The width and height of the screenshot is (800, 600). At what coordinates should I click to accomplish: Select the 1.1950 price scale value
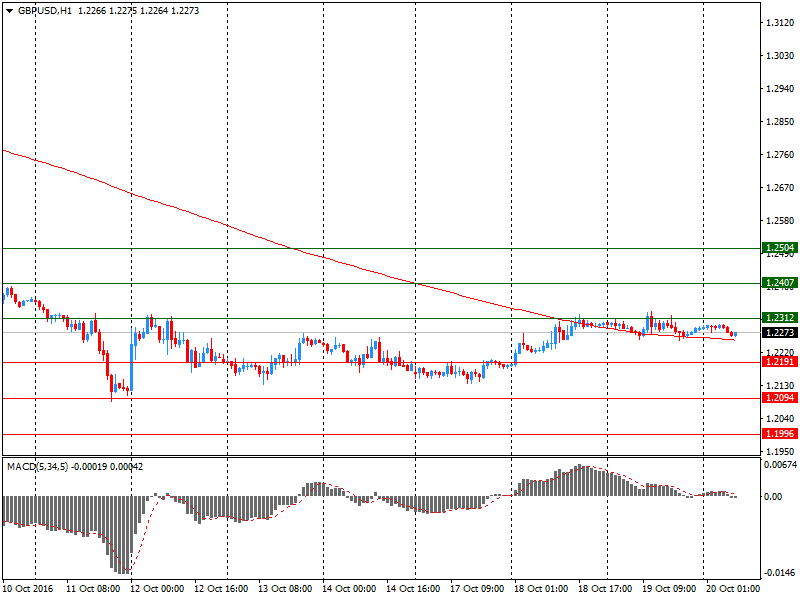(x=780, y=452)
